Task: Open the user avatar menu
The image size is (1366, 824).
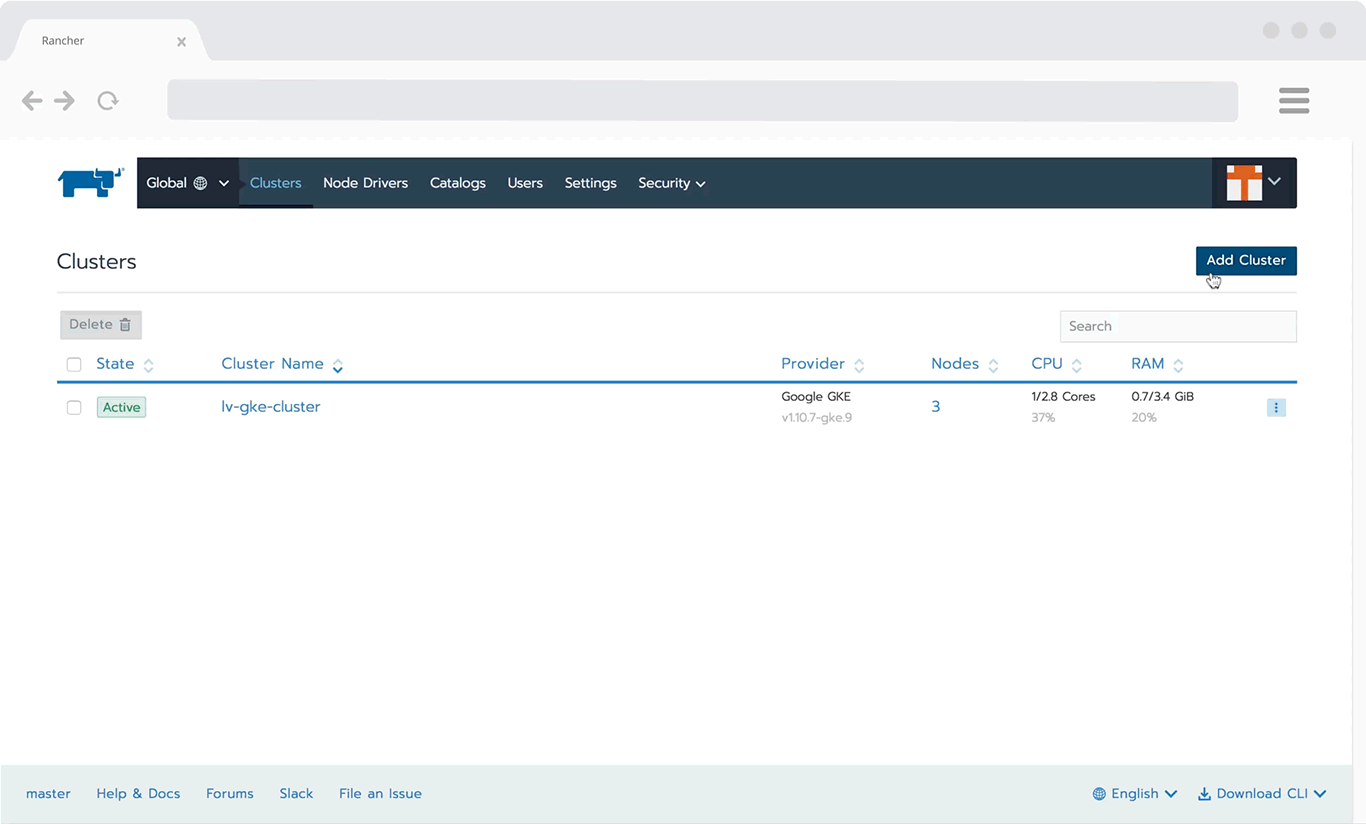Action: pyautogui.click(x=1254, y=183)
